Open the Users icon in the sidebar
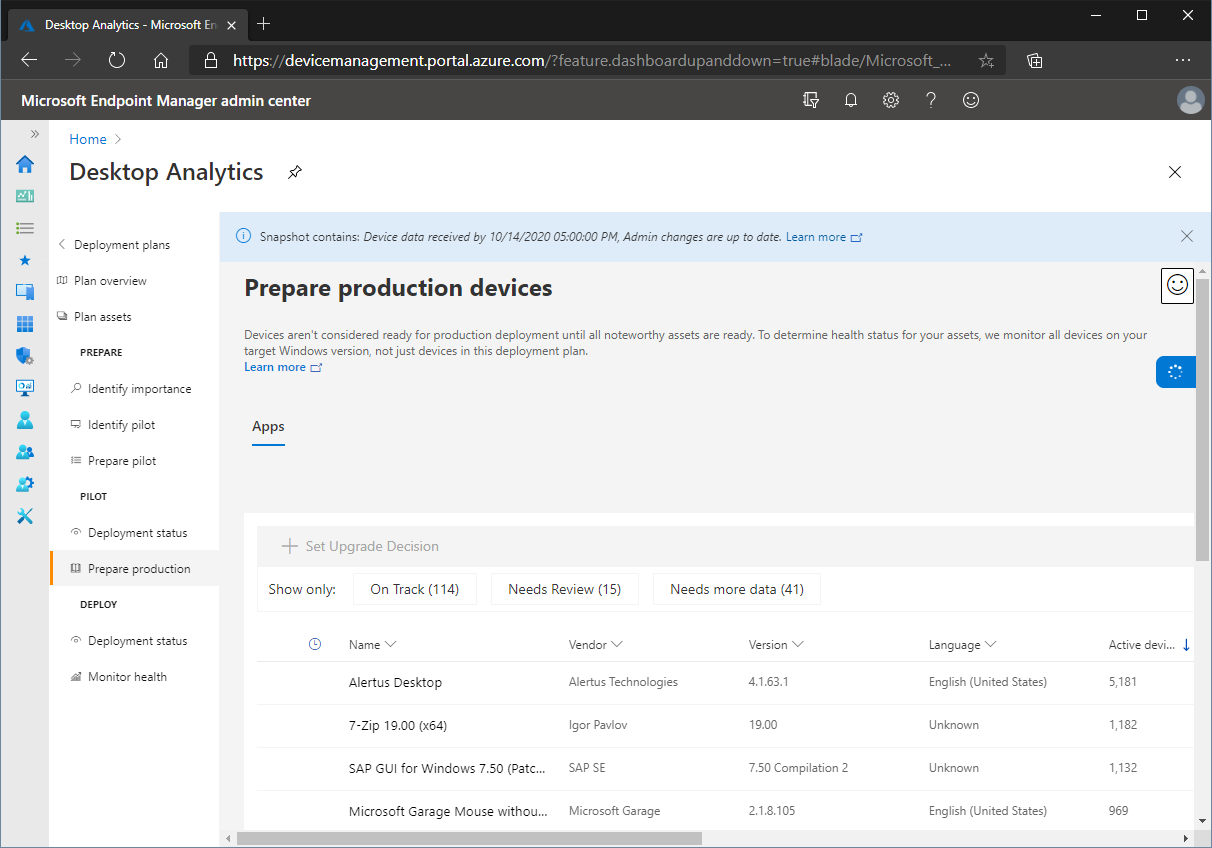Image resolution: width=1212 pixels, height=848 pixels. (25, 420)
